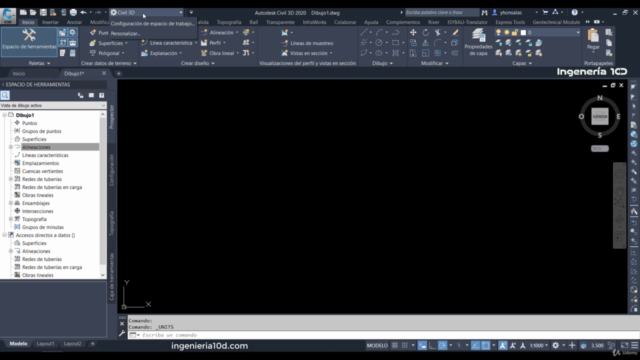
Task: Expand the Alineaciones tree node
Action: click(11, 147)
